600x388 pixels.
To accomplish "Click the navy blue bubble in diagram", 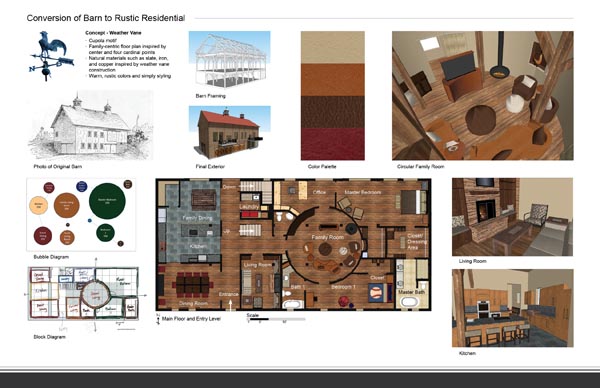I will (x=82, y=186).
